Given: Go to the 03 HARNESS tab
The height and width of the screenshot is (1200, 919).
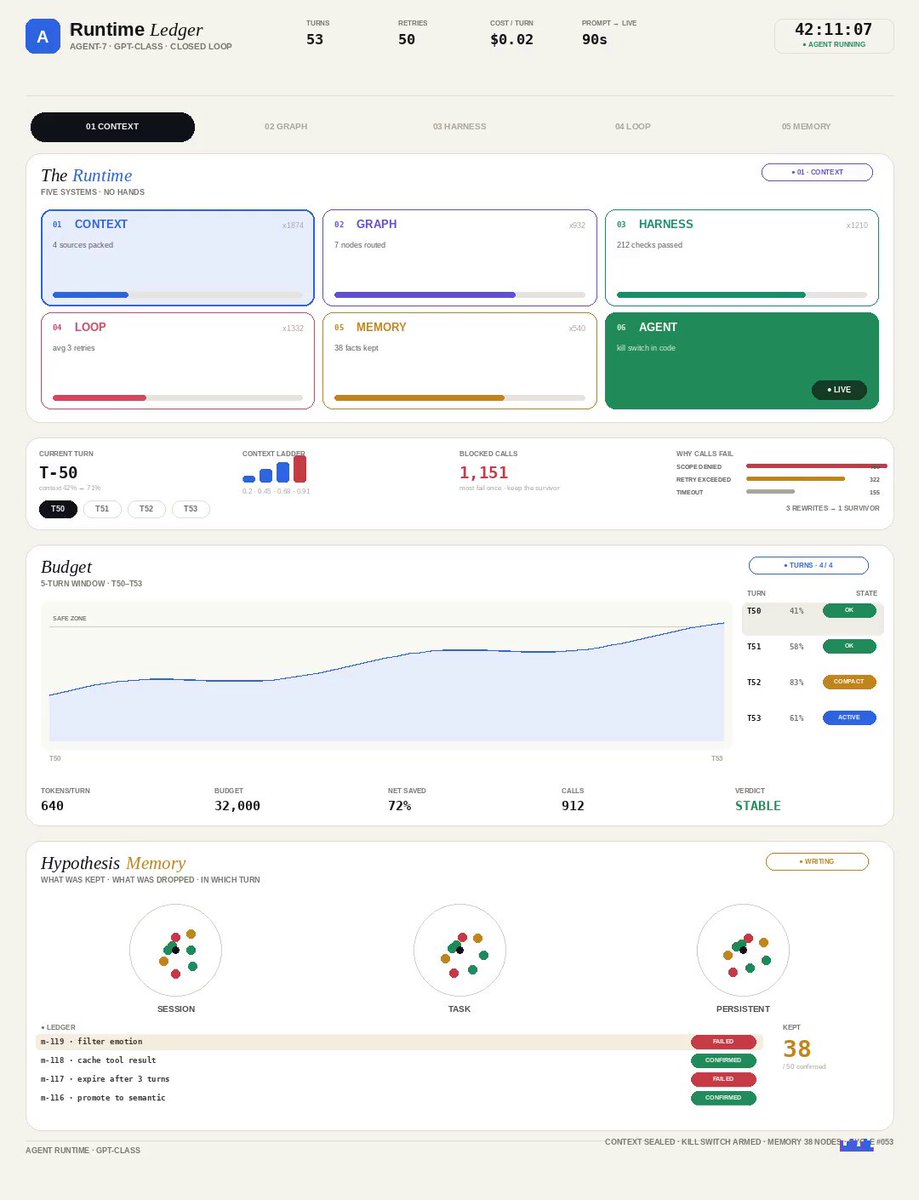Looking at the screenshot, I should [x=459, y=127].
